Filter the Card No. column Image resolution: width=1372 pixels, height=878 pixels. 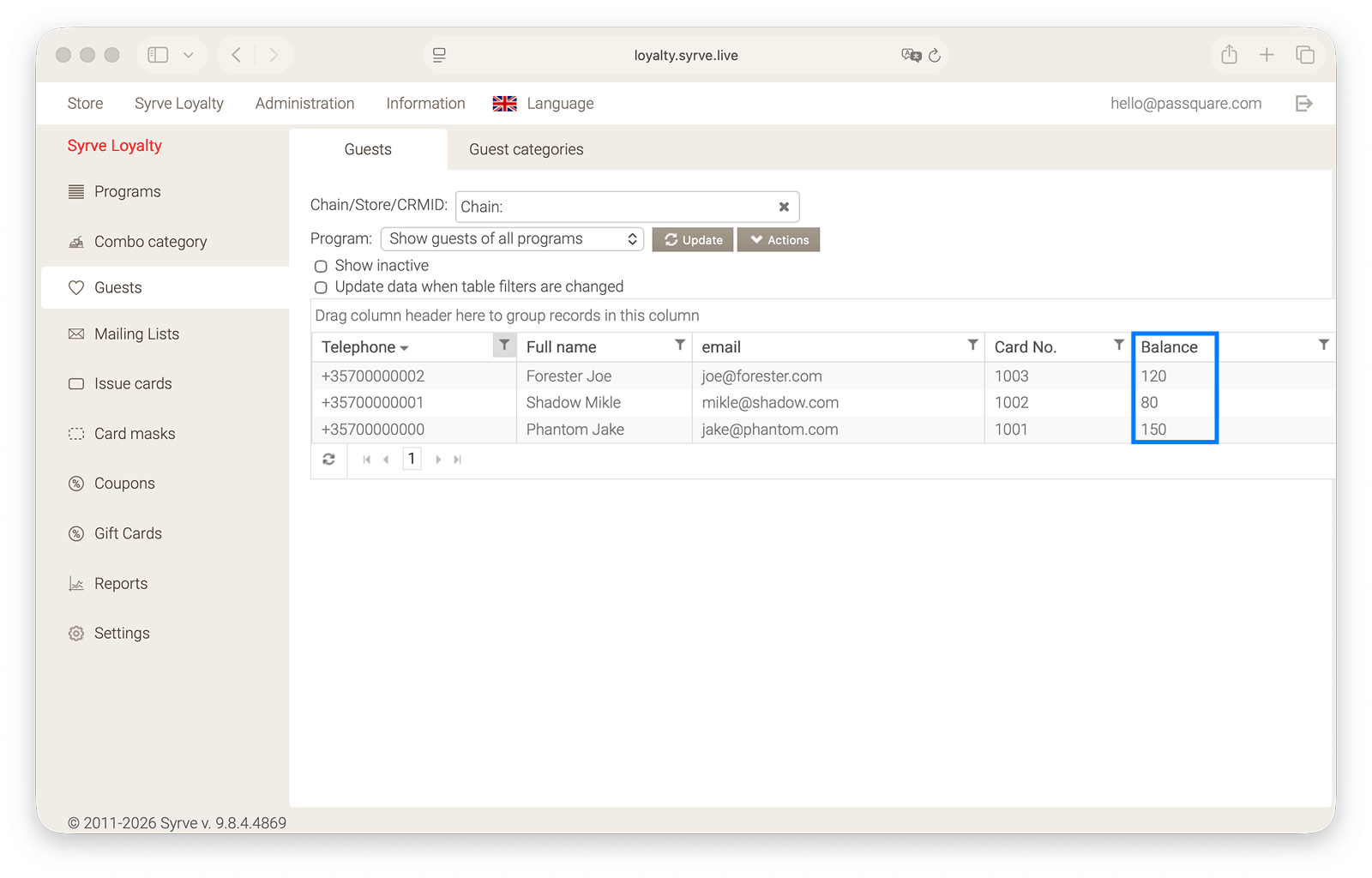tap(1119, 345)
